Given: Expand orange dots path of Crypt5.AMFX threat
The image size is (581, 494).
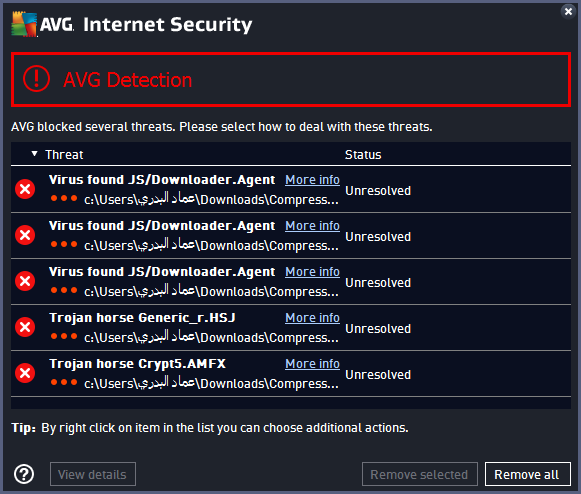Looking at the screenshot, I should tap(64, 382).
